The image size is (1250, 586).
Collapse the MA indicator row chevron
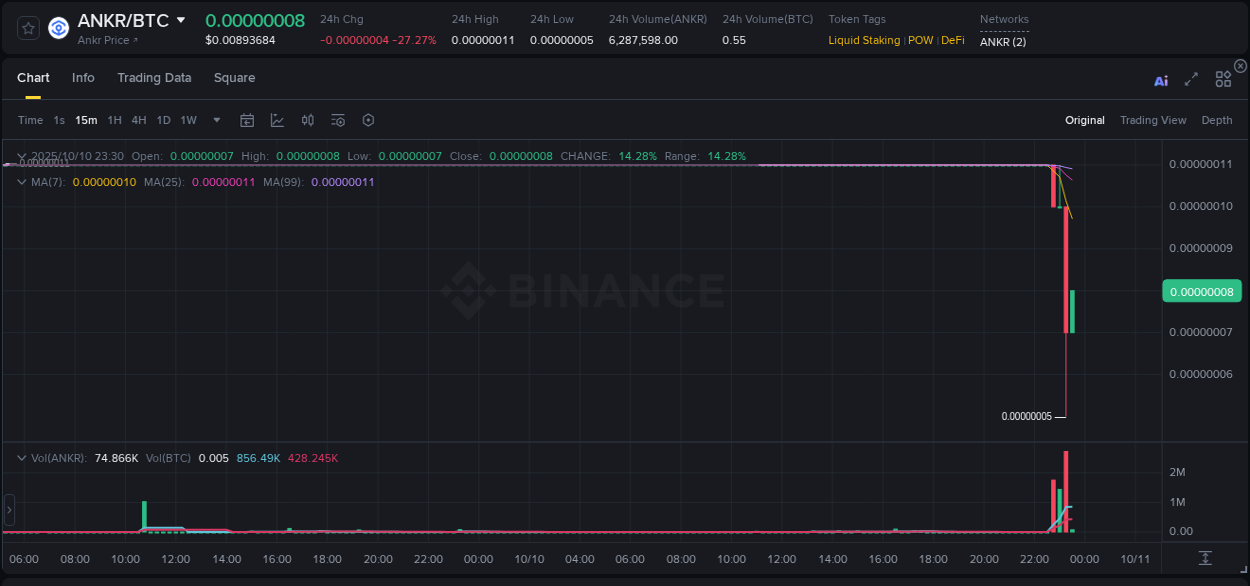pos(20,182)
